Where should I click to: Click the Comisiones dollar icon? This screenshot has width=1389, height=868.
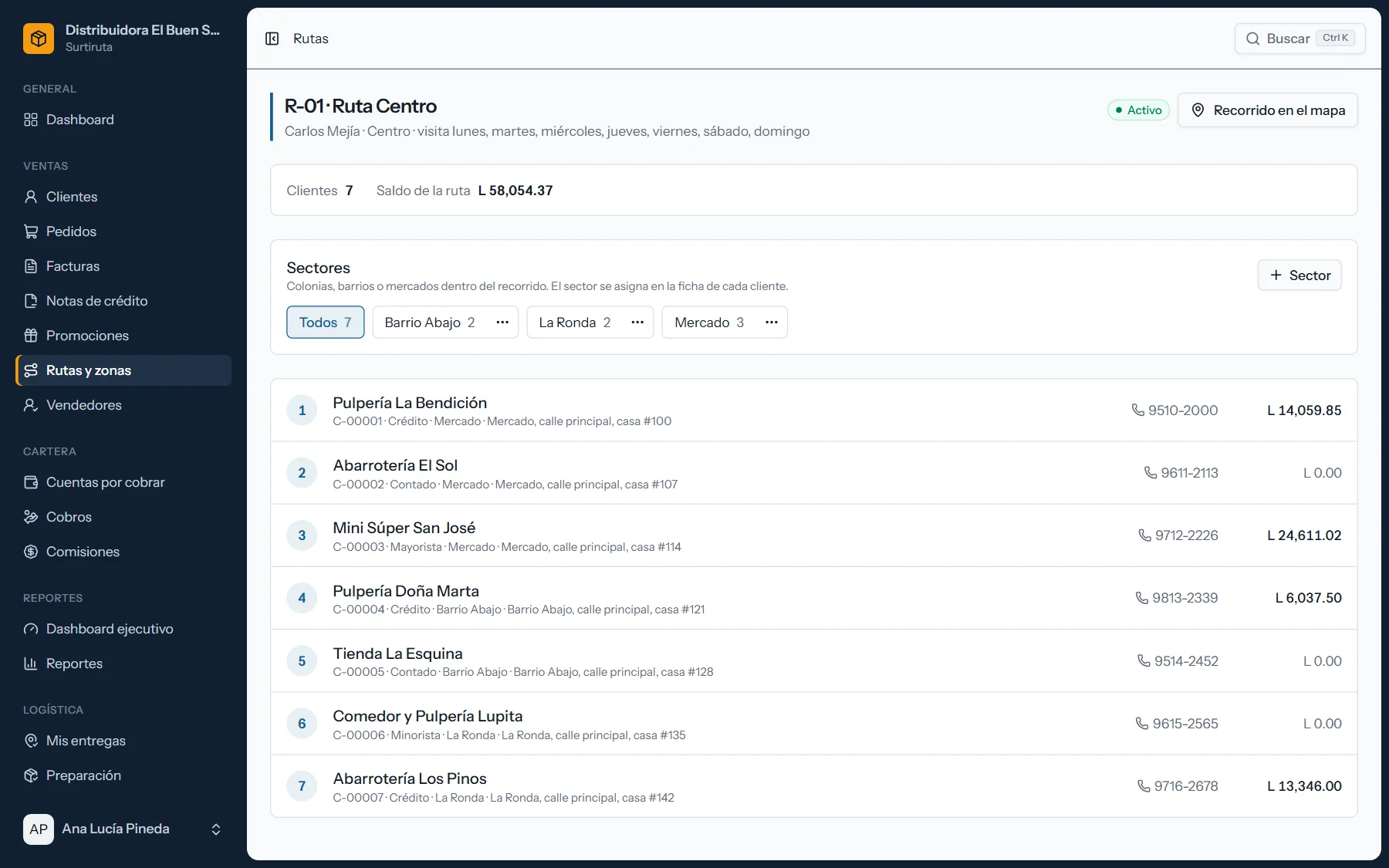(x=31, y=552)
